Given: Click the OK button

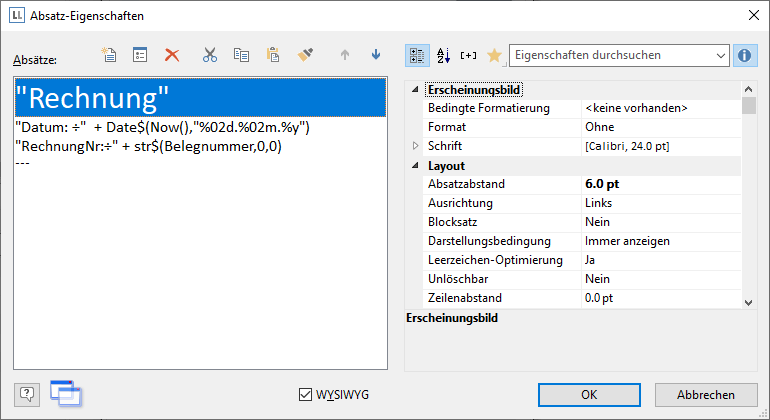Looking at the screenshot, I should click(x=589, y=395).
